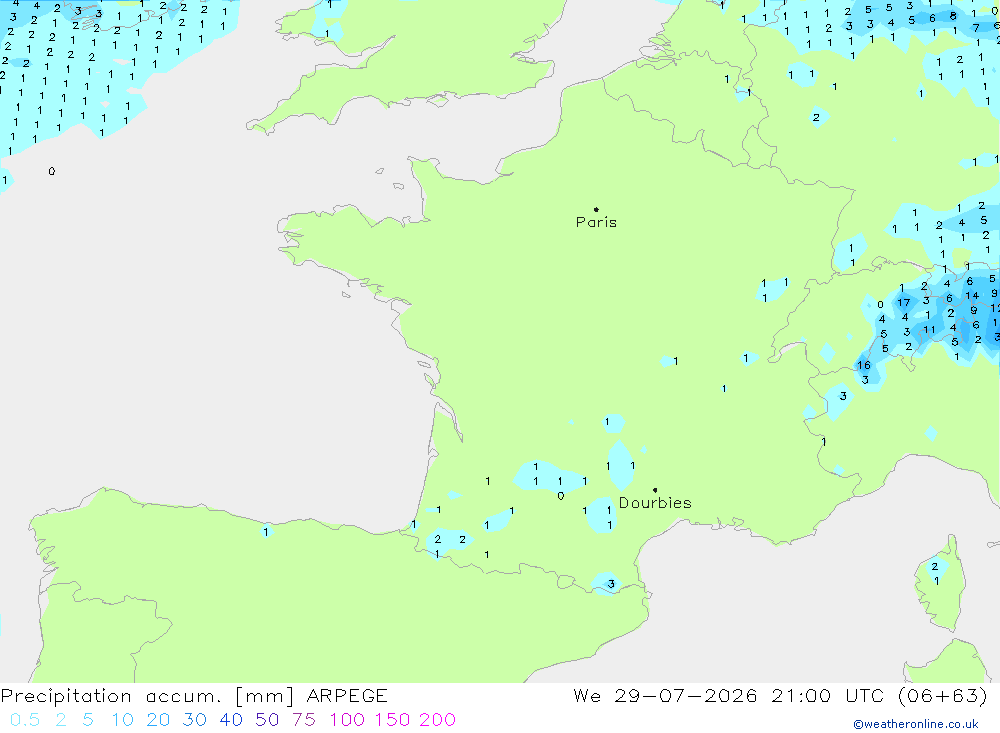Click the 0 value west of Dourbies

561,496
